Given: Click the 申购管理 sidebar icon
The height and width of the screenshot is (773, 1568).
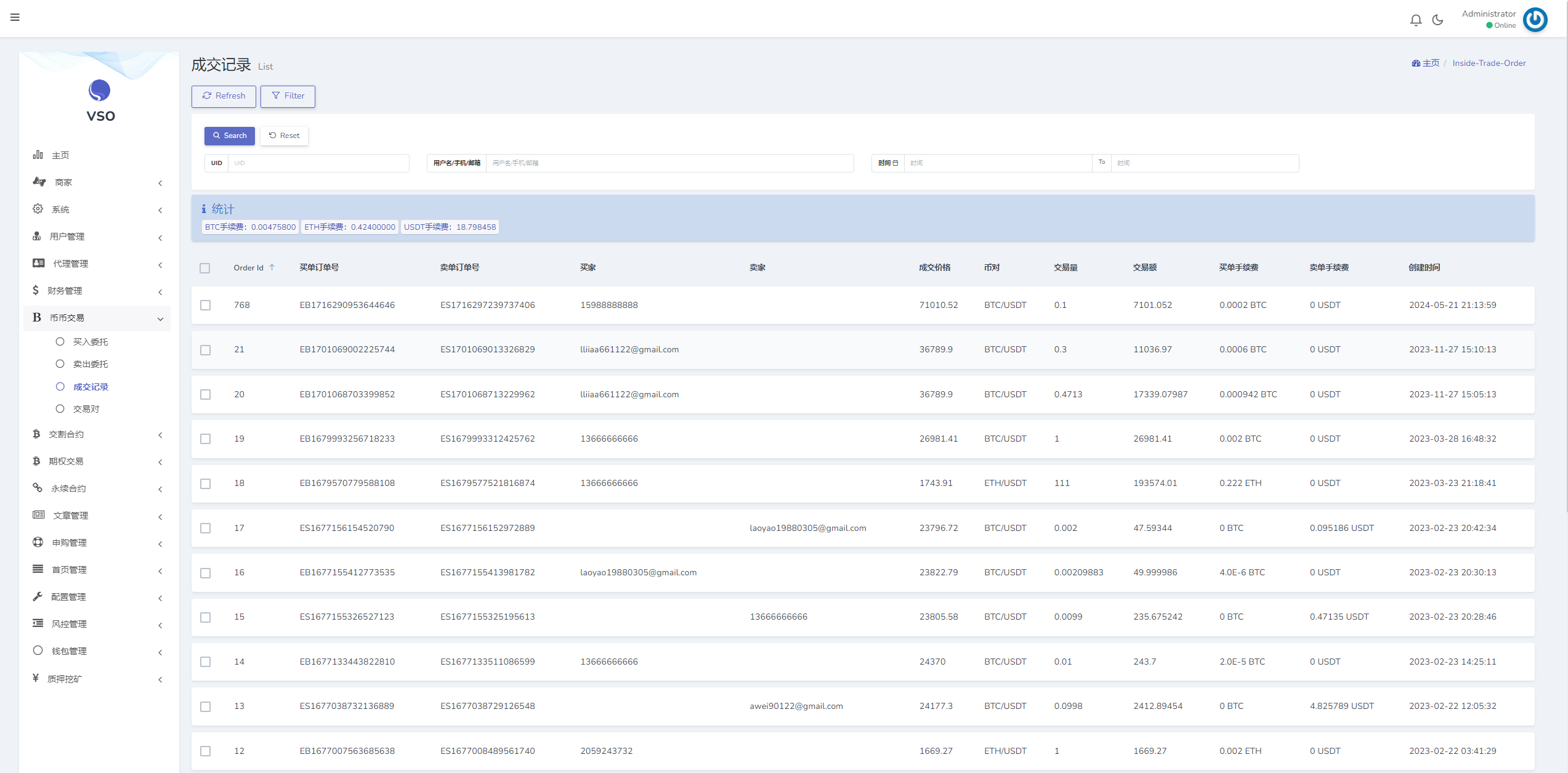Looking at the screenshot, I should (x=36, y=544).
